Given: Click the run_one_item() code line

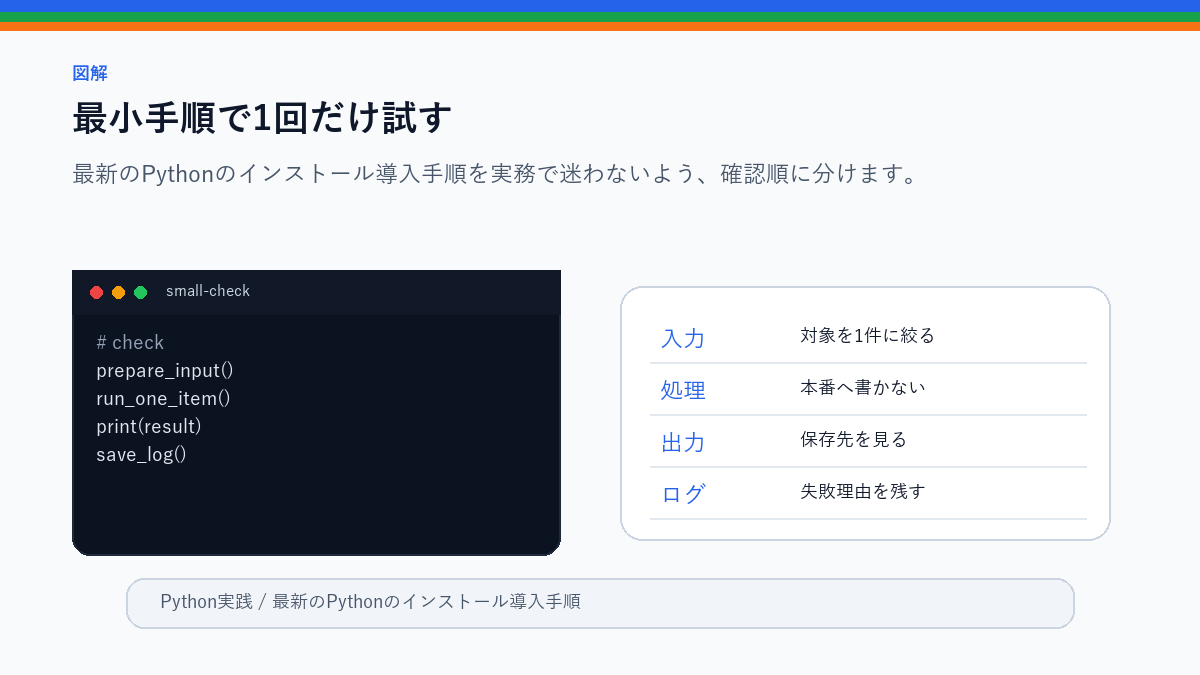Looking at the screenshot, I should [x=163, y=398].
